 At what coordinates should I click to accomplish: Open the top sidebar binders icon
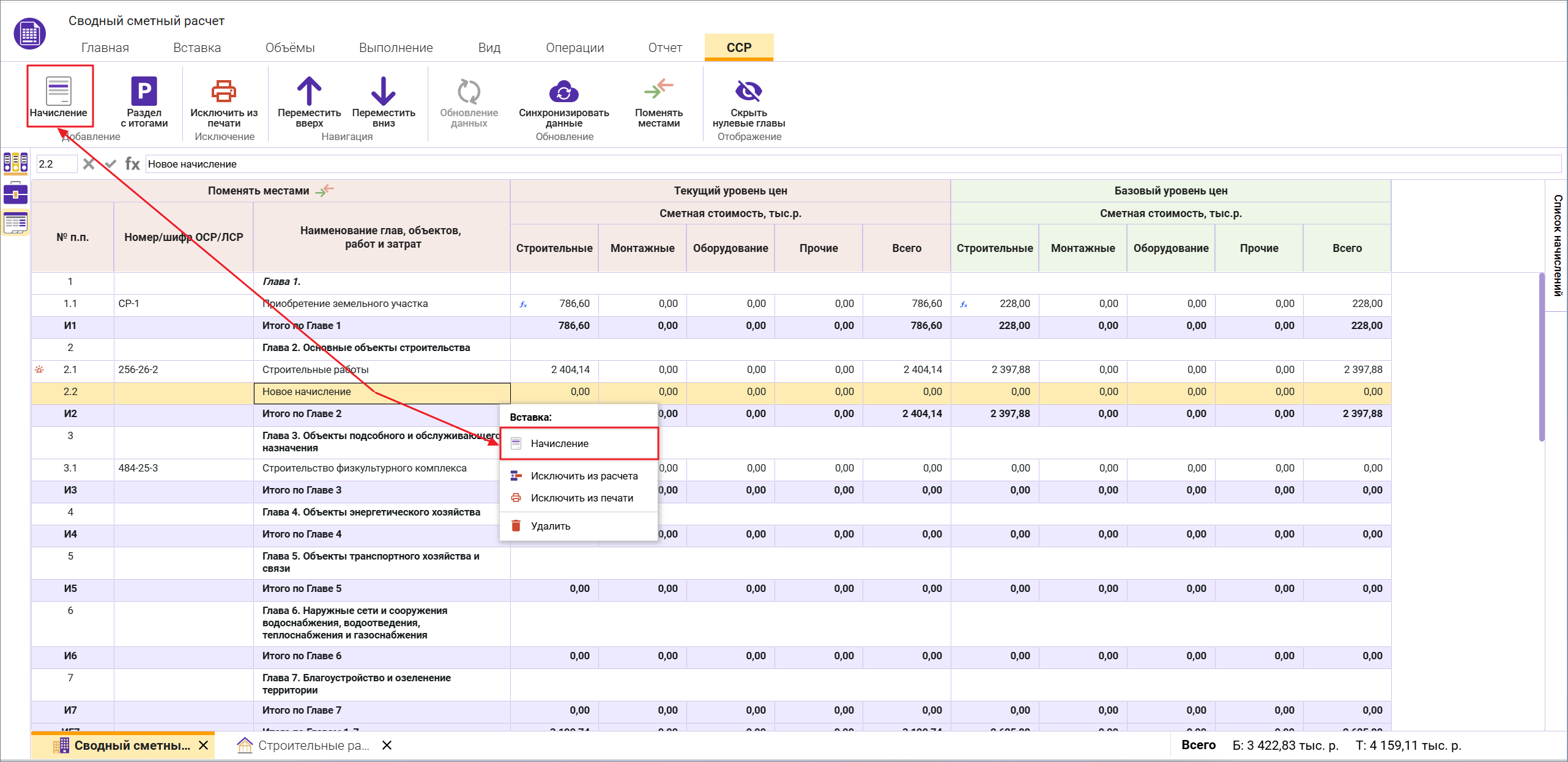tap(15, 163)
